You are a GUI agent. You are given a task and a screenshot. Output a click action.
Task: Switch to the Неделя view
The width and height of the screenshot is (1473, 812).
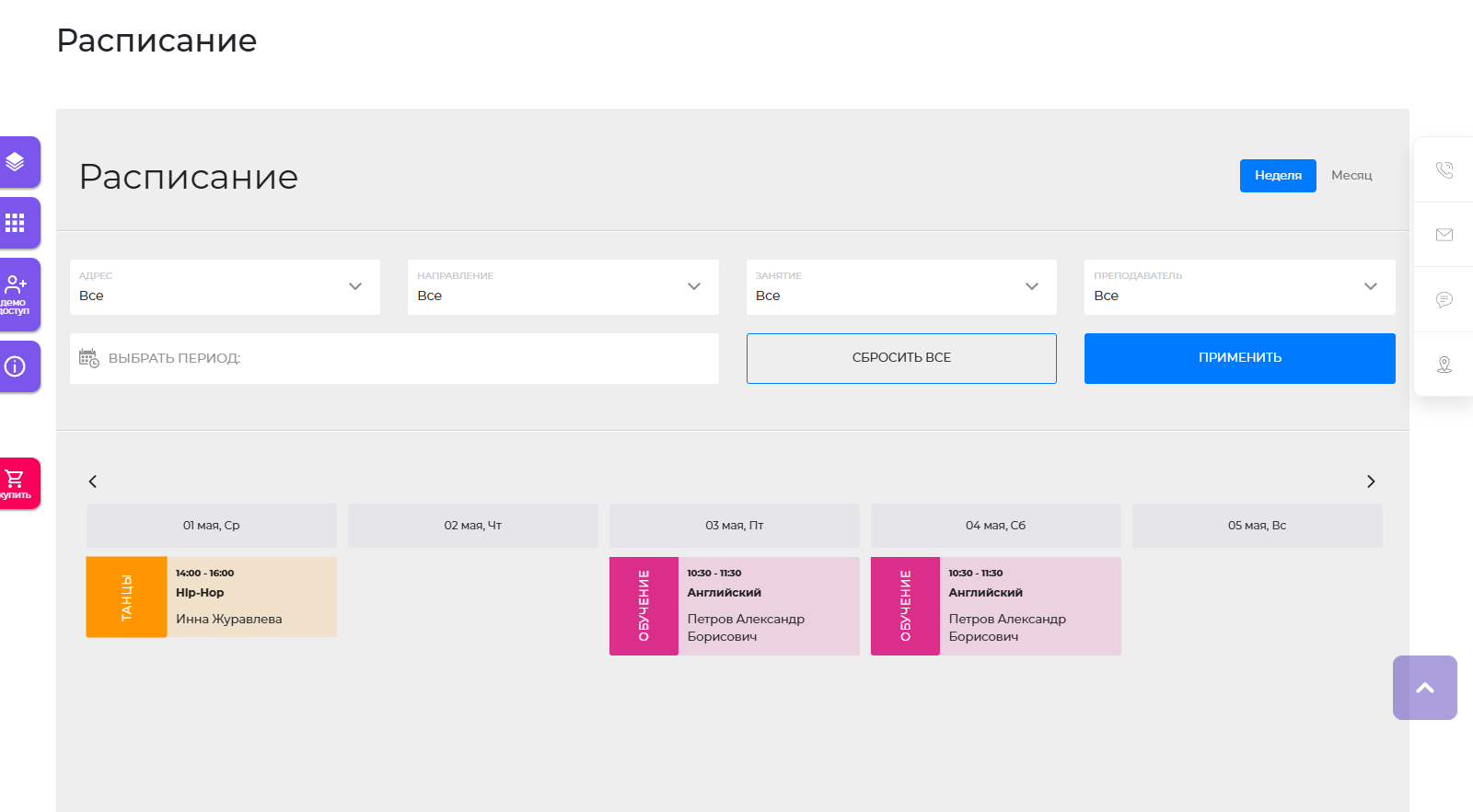pos(1277,176)
